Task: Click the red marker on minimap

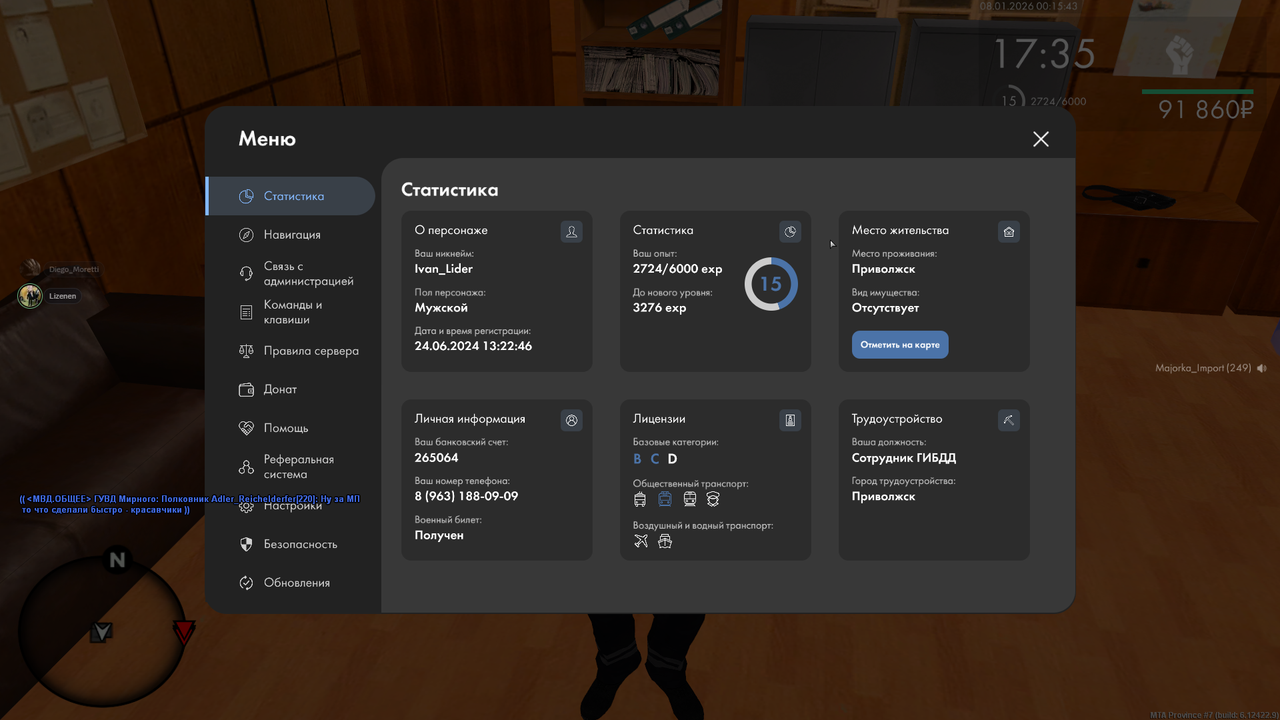Action: 184,632
